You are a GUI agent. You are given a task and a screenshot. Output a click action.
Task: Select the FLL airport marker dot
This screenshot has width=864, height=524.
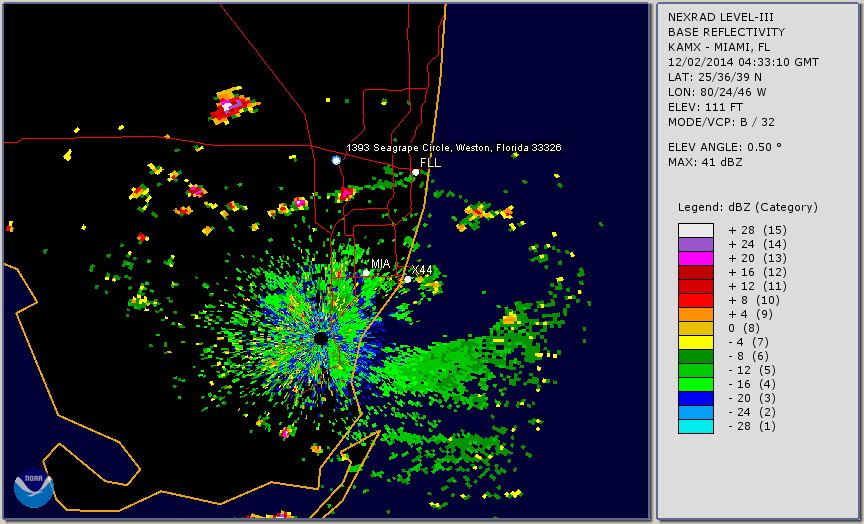[415, 172]
